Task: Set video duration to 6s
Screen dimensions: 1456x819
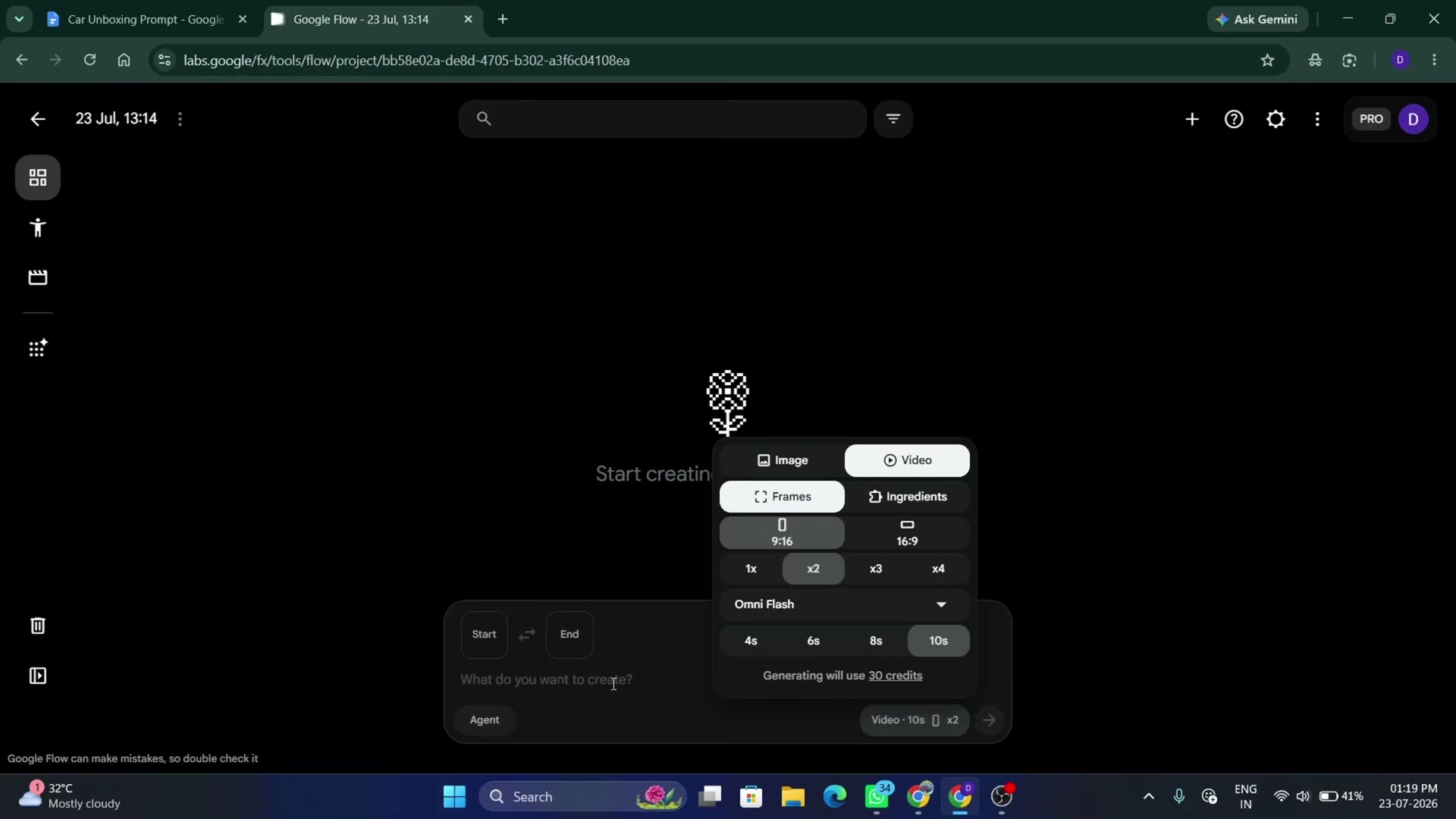Action: coord(813,641)
